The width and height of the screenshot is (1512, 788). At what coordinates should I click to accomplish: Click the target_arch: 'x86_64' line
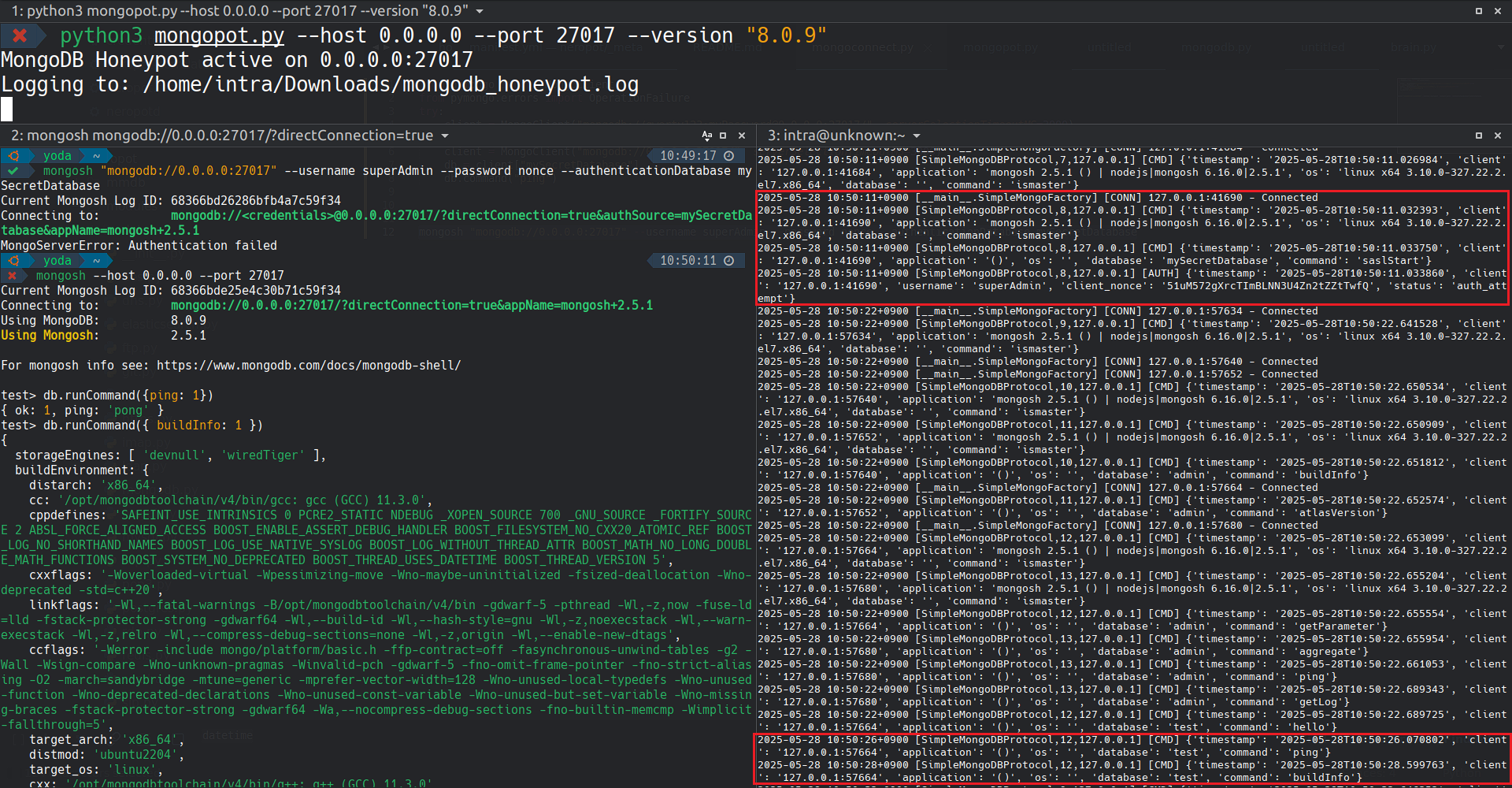click(107, 740)
